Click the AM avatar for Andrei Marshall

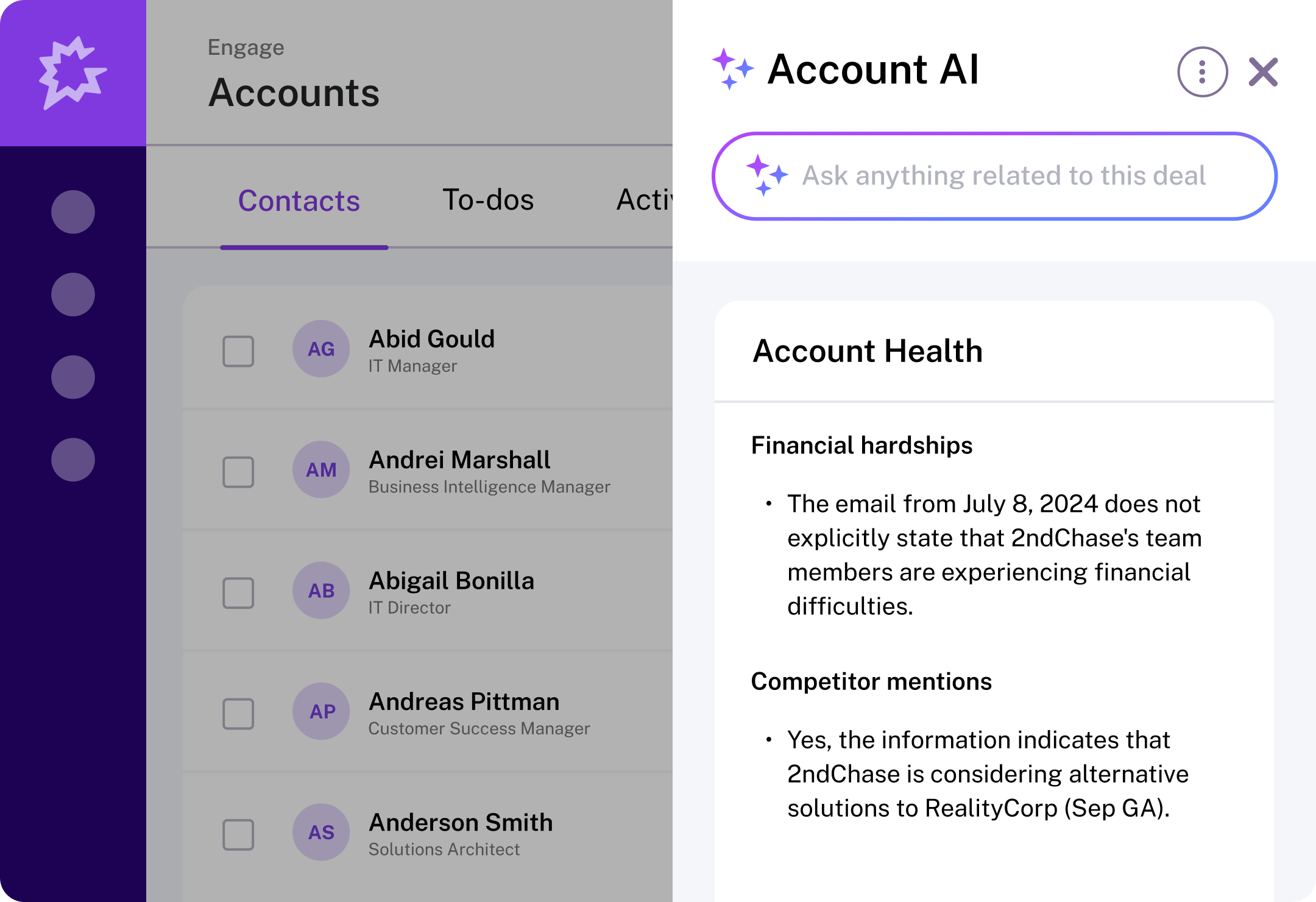pos(321,469)
